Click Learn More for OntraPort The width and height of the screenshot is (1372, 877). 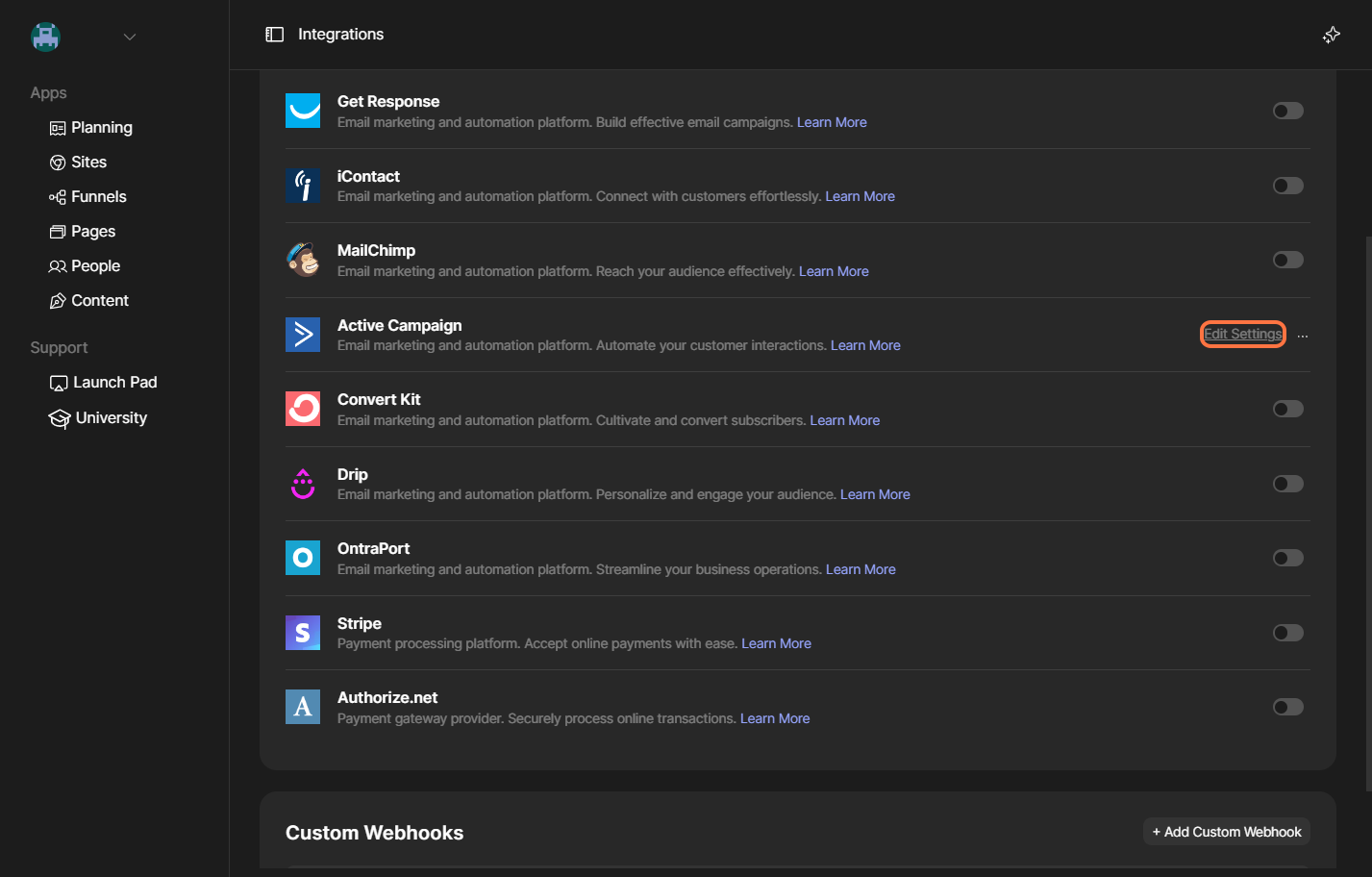click(861, 569)
